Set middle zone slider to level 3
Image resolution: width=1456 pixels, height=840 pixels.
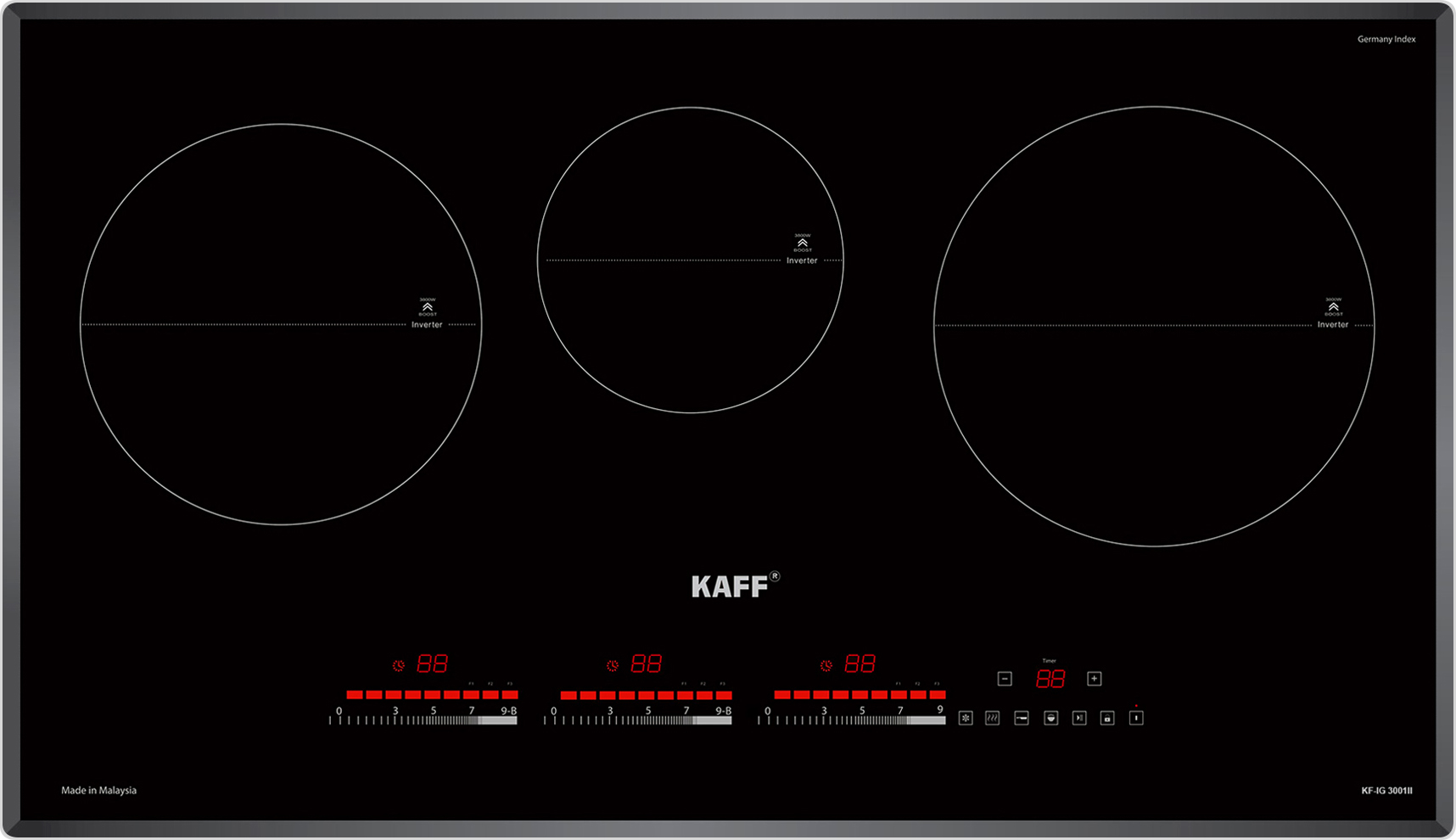pyautogui.click(x=610, y=718)
